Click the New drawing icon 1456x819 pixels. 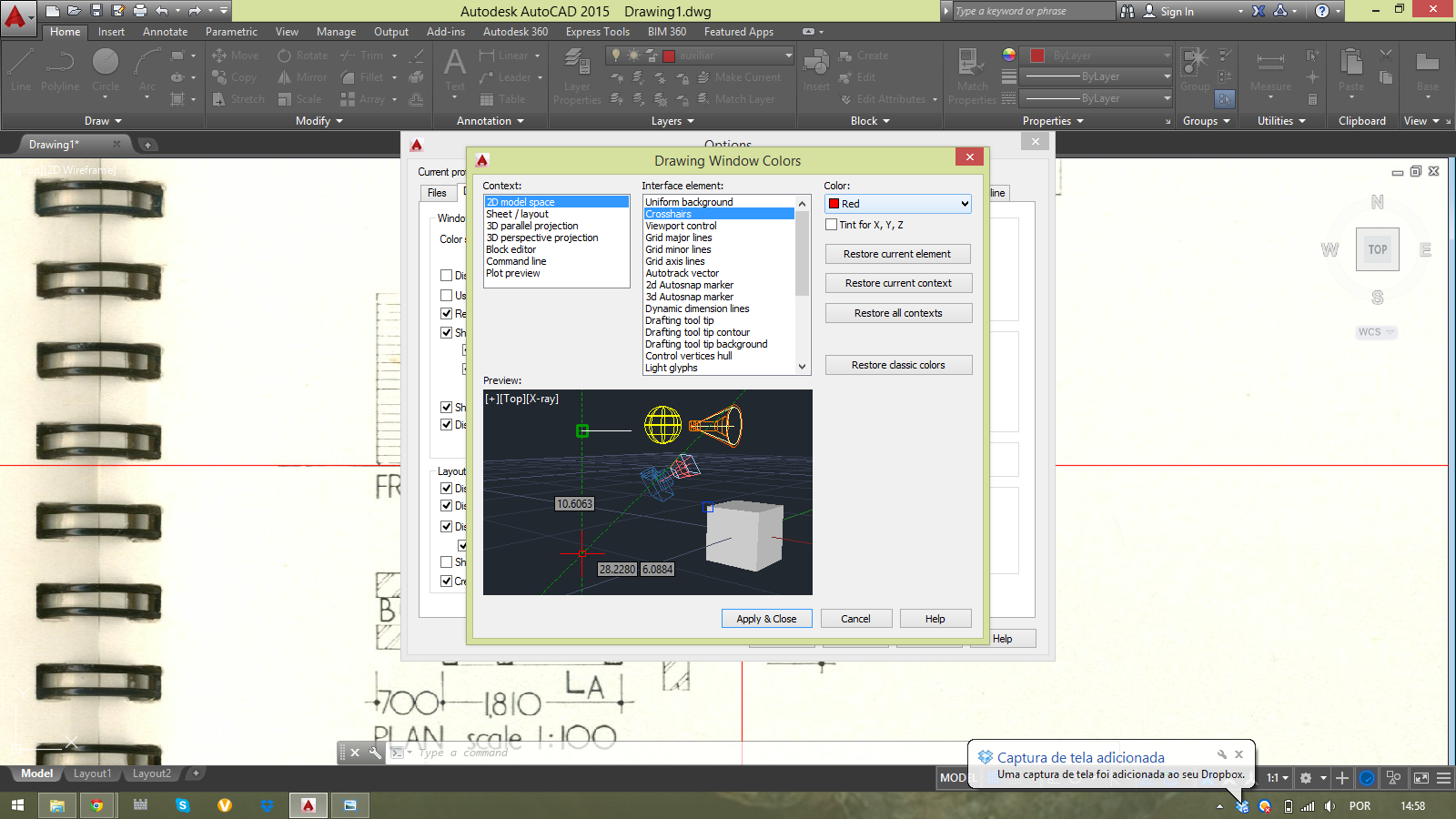pos(53,11)
